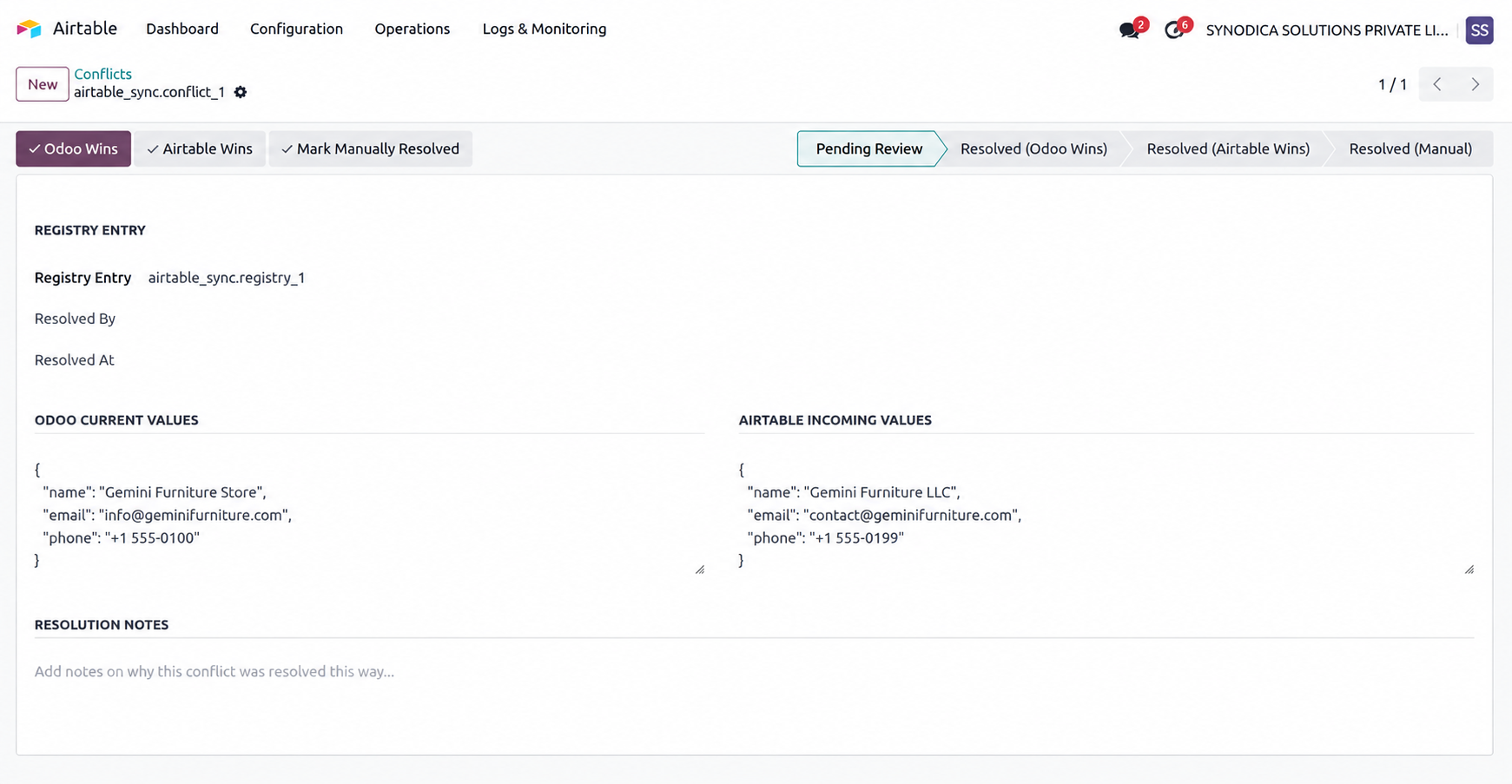Click the Airtable app logo icon
This screenshot has width=1512, height=784.
coord(29,29)
